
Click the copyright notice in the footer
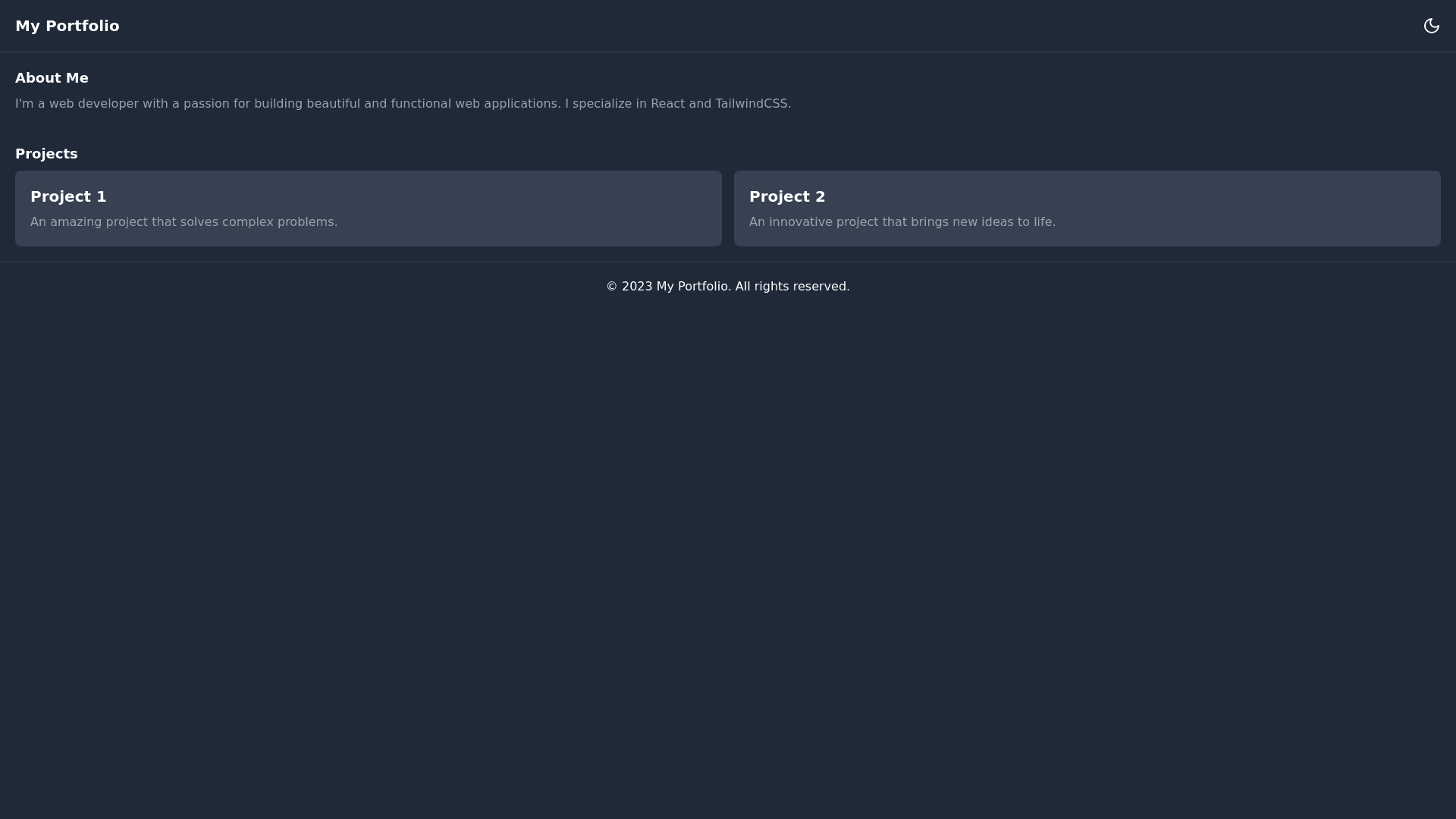pos(727,286)
